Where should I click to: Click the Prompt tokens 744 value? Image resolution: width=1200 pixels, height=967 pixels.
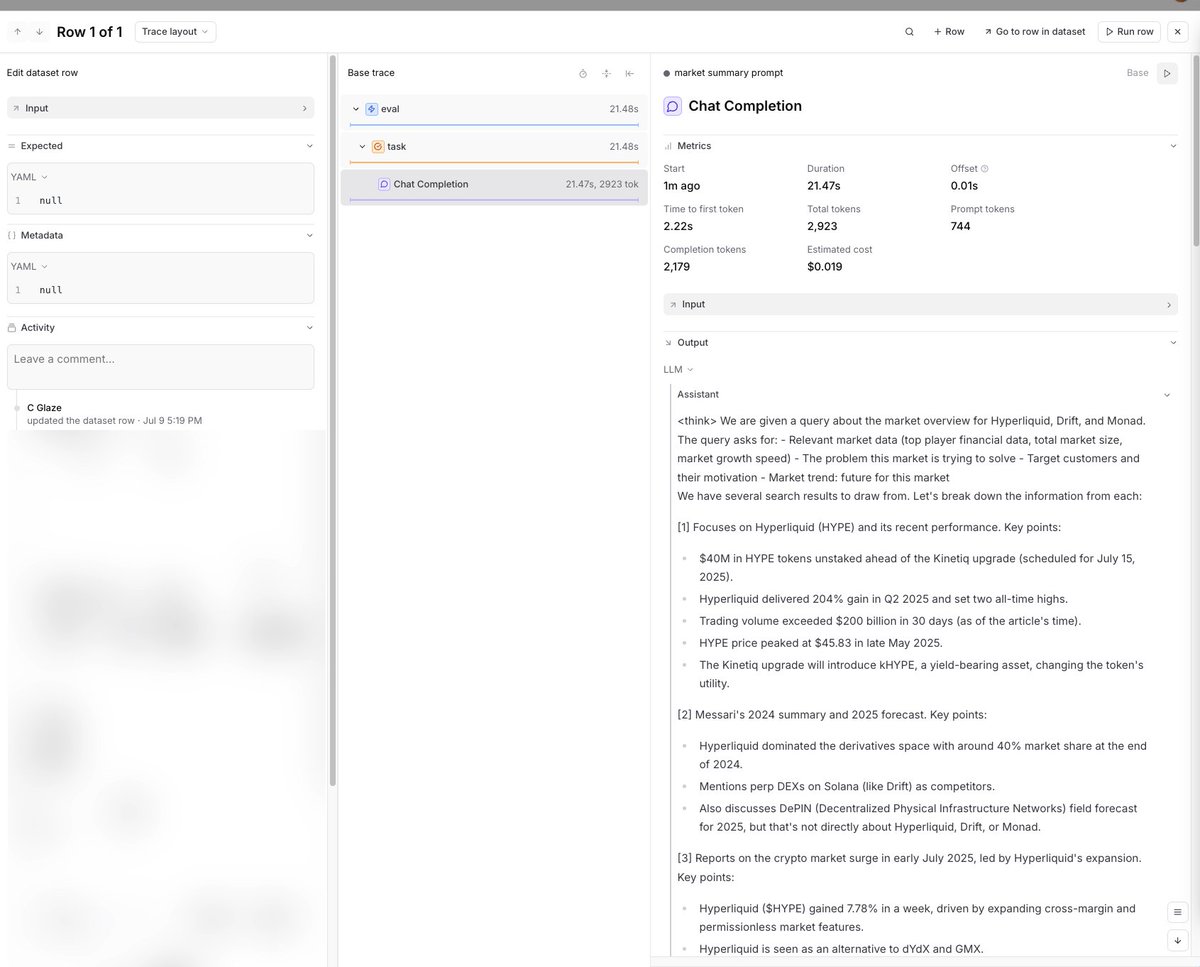(961, 226)
